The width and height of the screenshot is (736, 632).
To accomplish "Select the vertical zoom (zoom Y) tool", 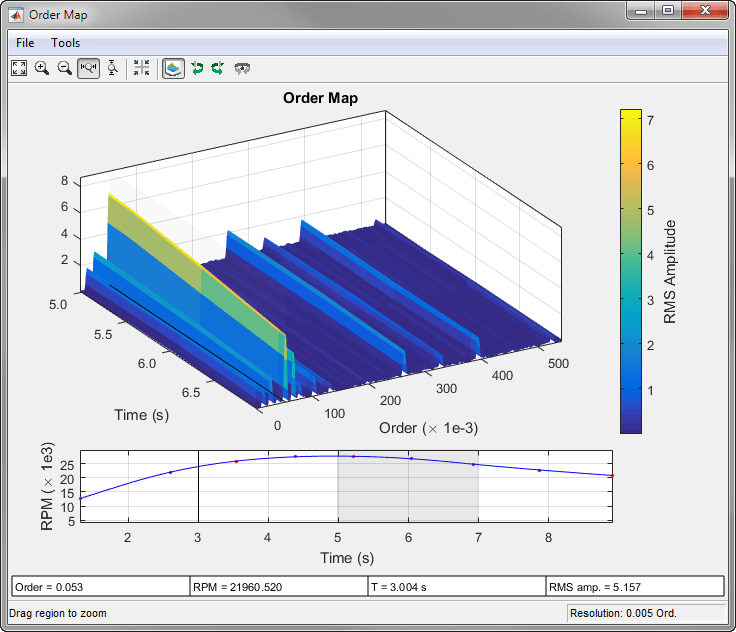I will click(112, 68).
